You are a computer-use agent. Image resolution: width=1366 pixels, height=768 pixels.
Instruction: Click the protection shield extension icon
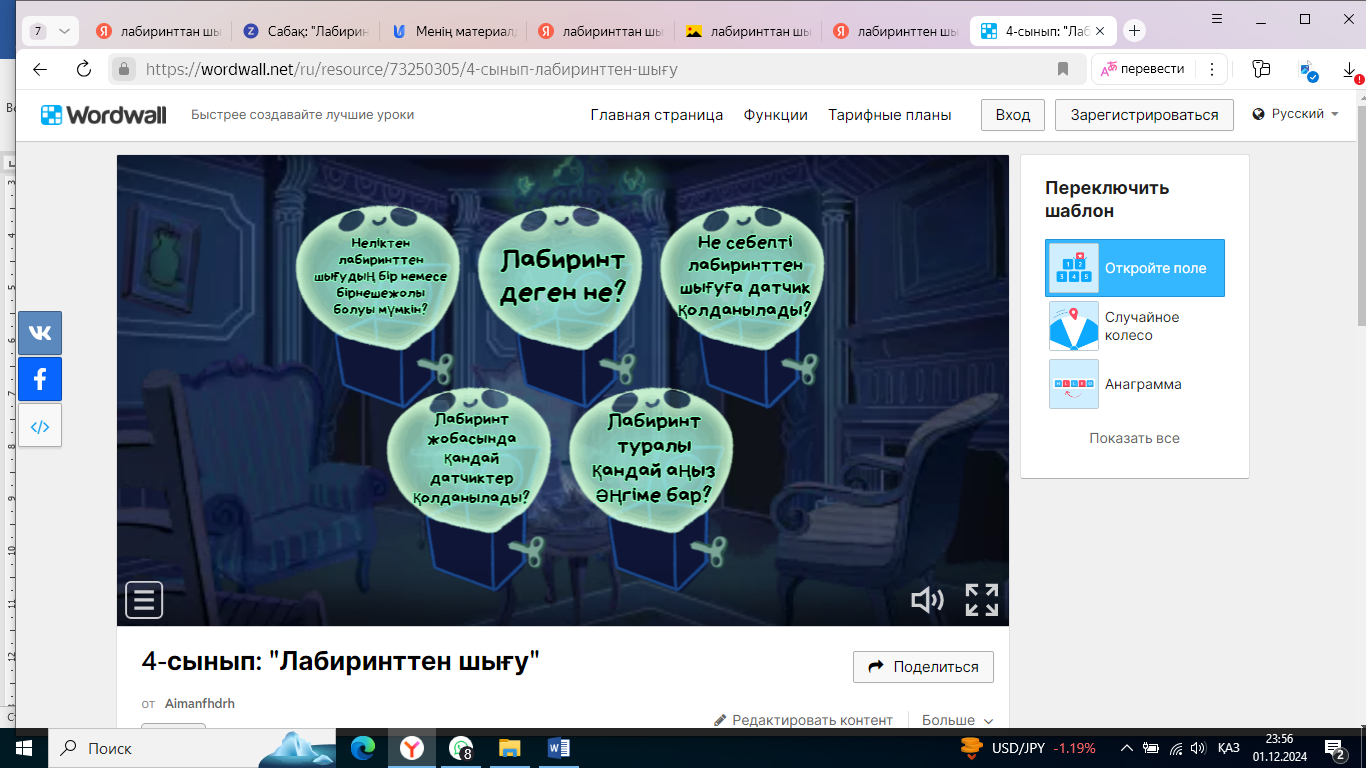1307,69
